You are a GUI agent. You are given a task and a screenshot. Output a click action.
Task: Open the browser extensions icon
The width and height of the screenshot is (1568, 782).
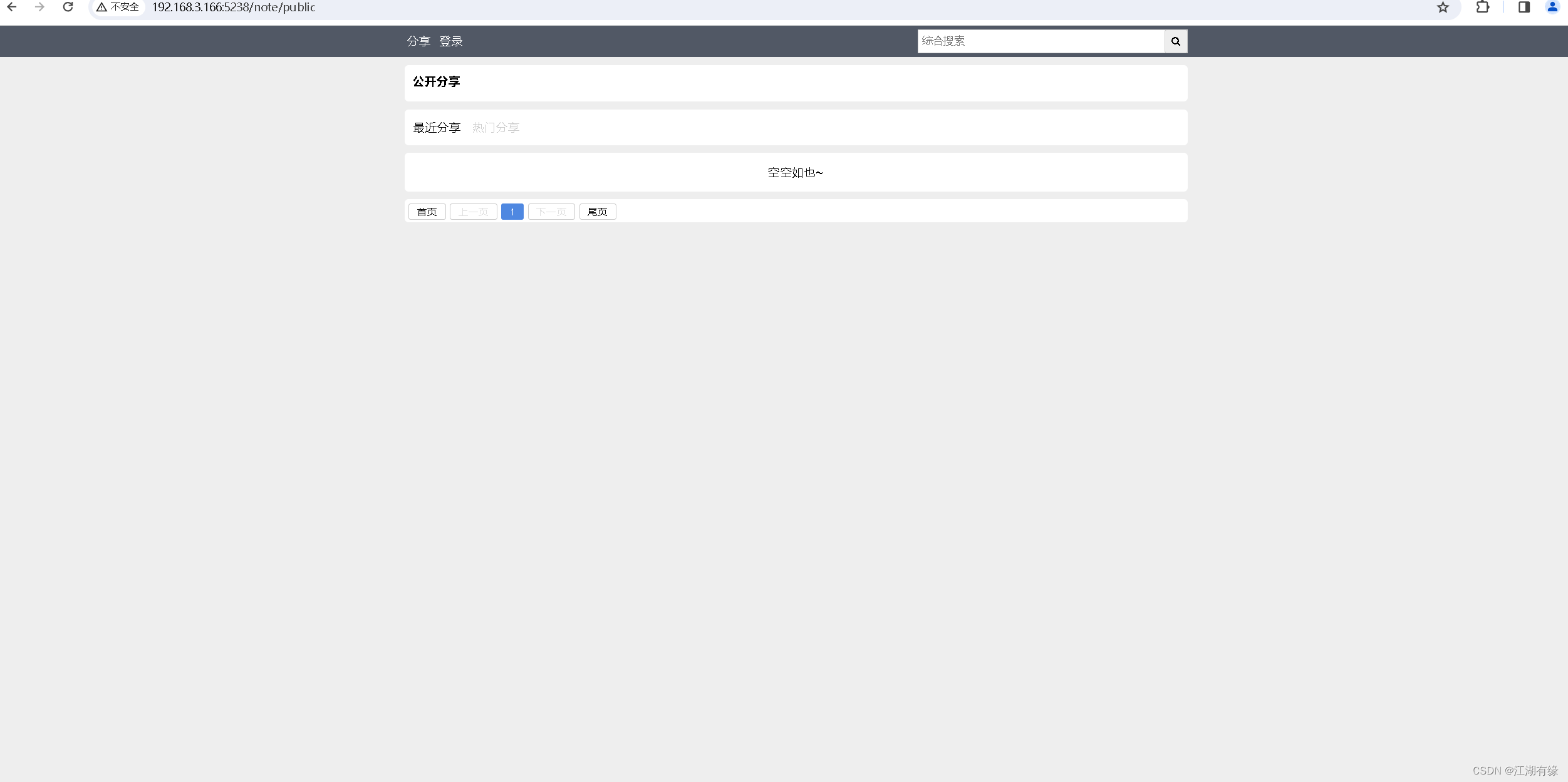1483,8
